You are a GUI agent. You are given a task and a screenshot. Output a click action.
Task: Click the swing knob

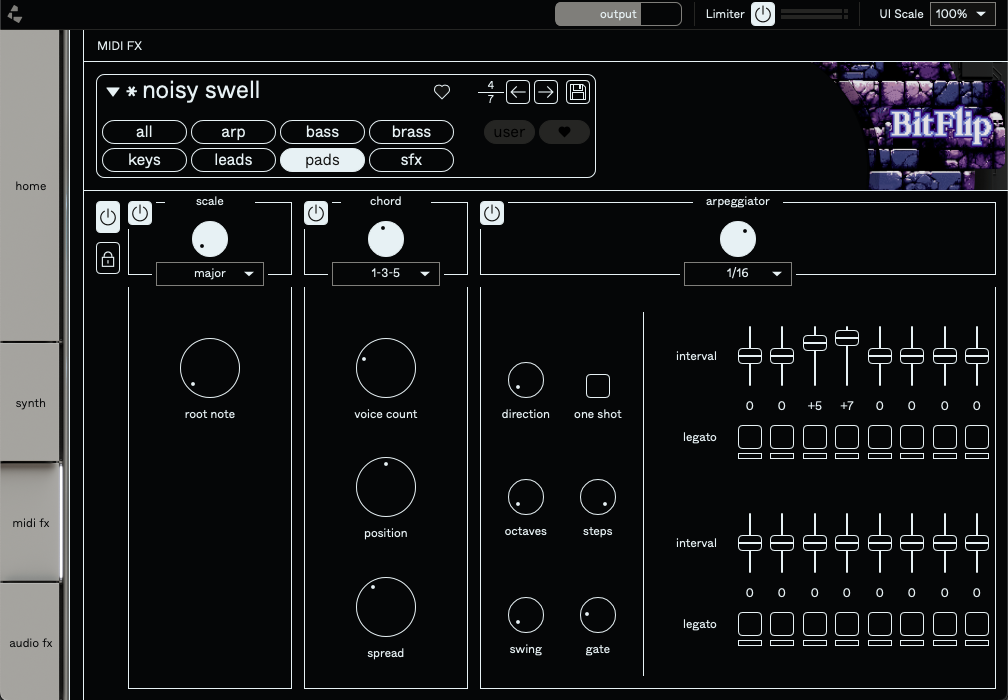point(525,615)
